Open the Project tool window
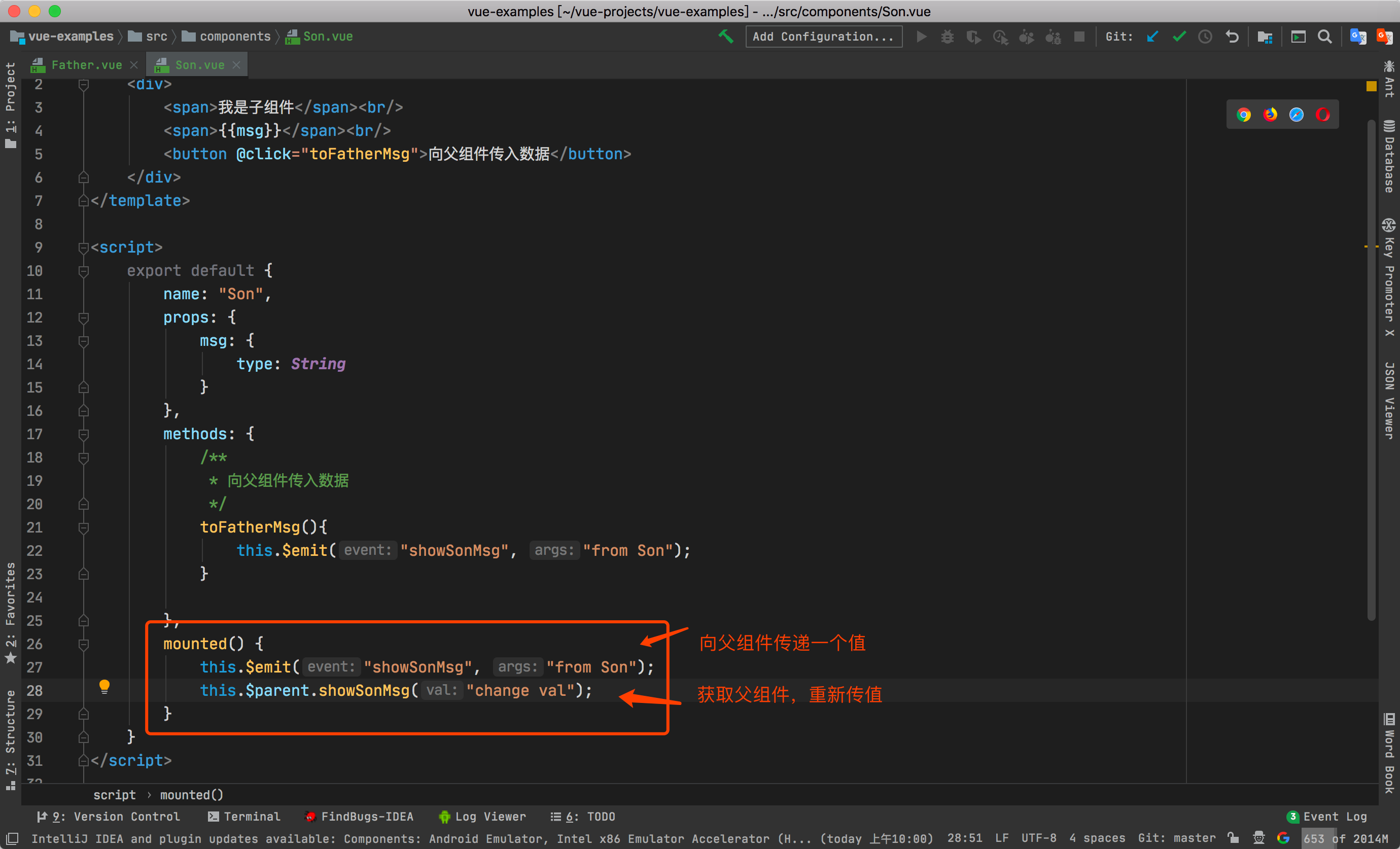The height and width of the screenshot is (849, 1400). 10,105
